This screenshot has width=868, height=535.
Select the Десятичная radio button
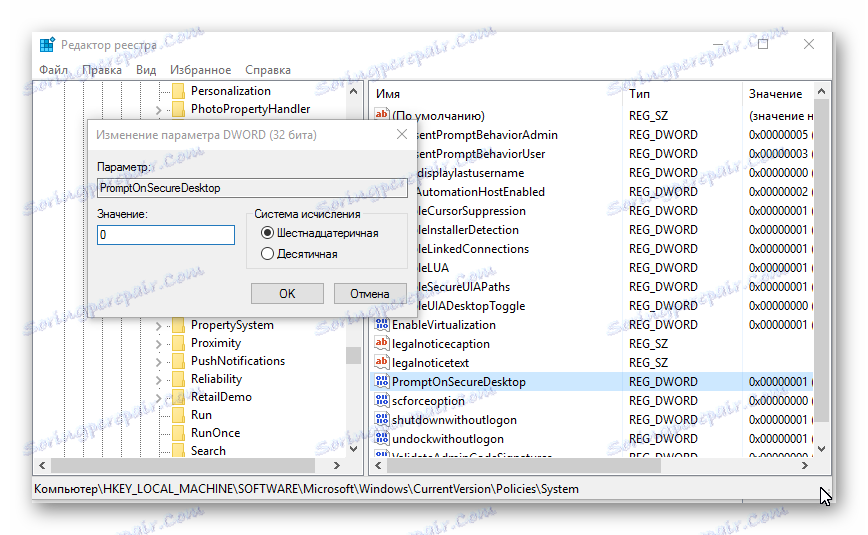pyautogui.click(x=267, y=254)
